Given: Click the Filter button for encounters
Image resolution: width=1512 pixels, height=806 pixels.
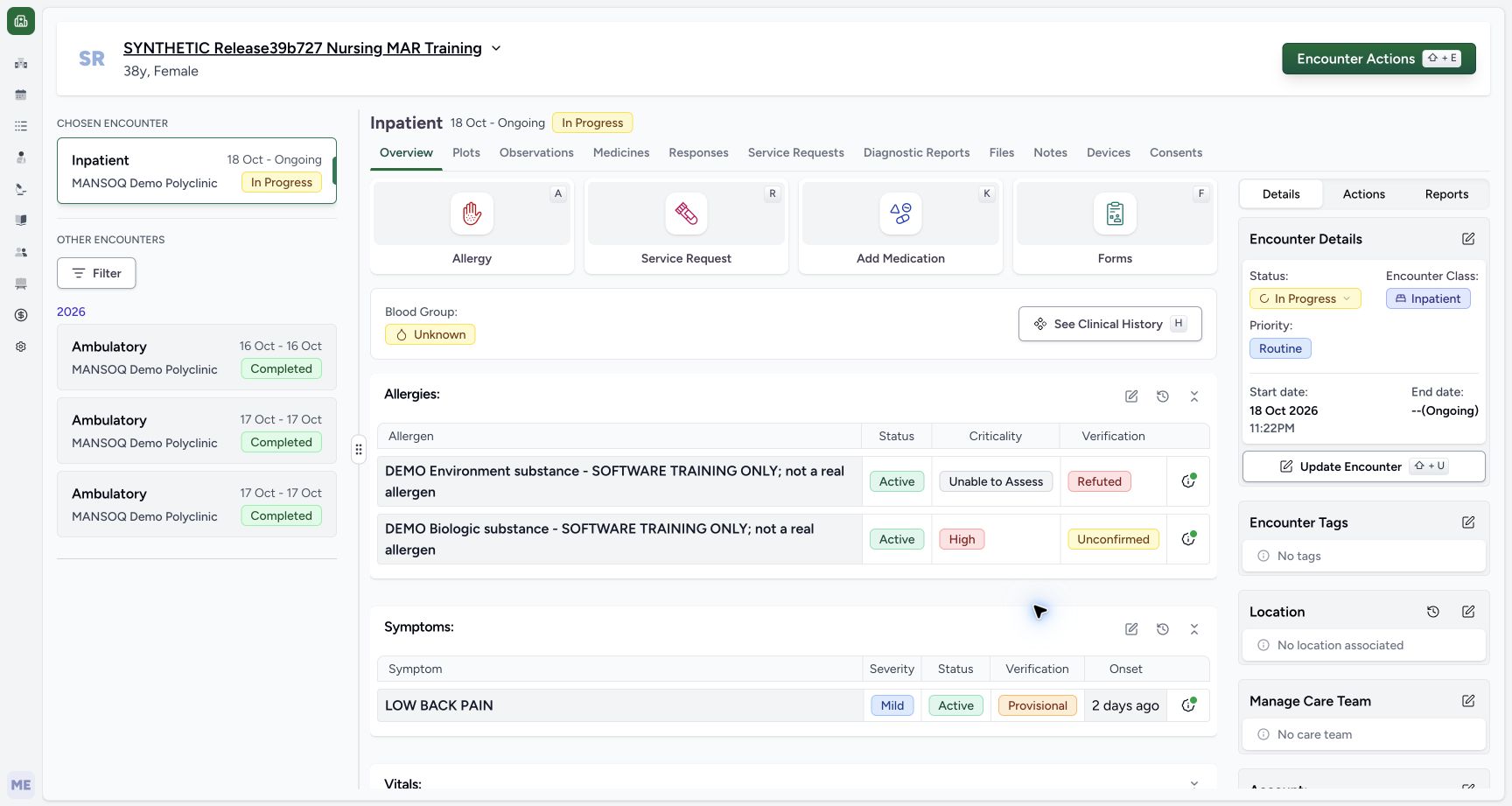Looking at the screenshot, I should pos(96,273).
